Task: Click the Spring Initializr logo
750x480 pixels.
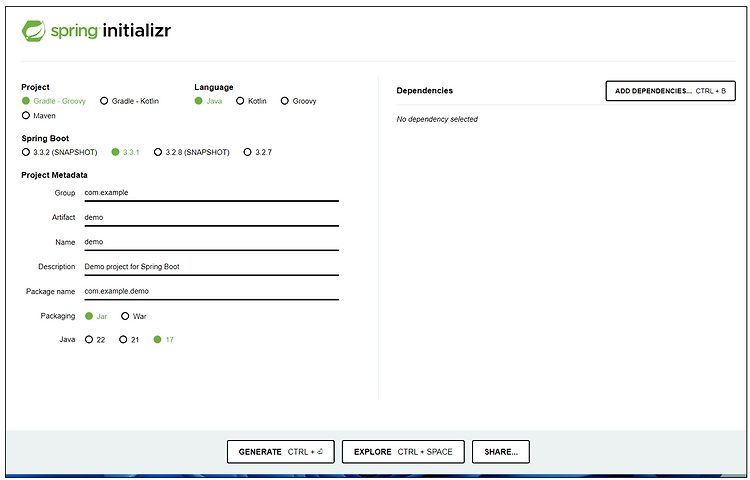Action: [96, 31]
